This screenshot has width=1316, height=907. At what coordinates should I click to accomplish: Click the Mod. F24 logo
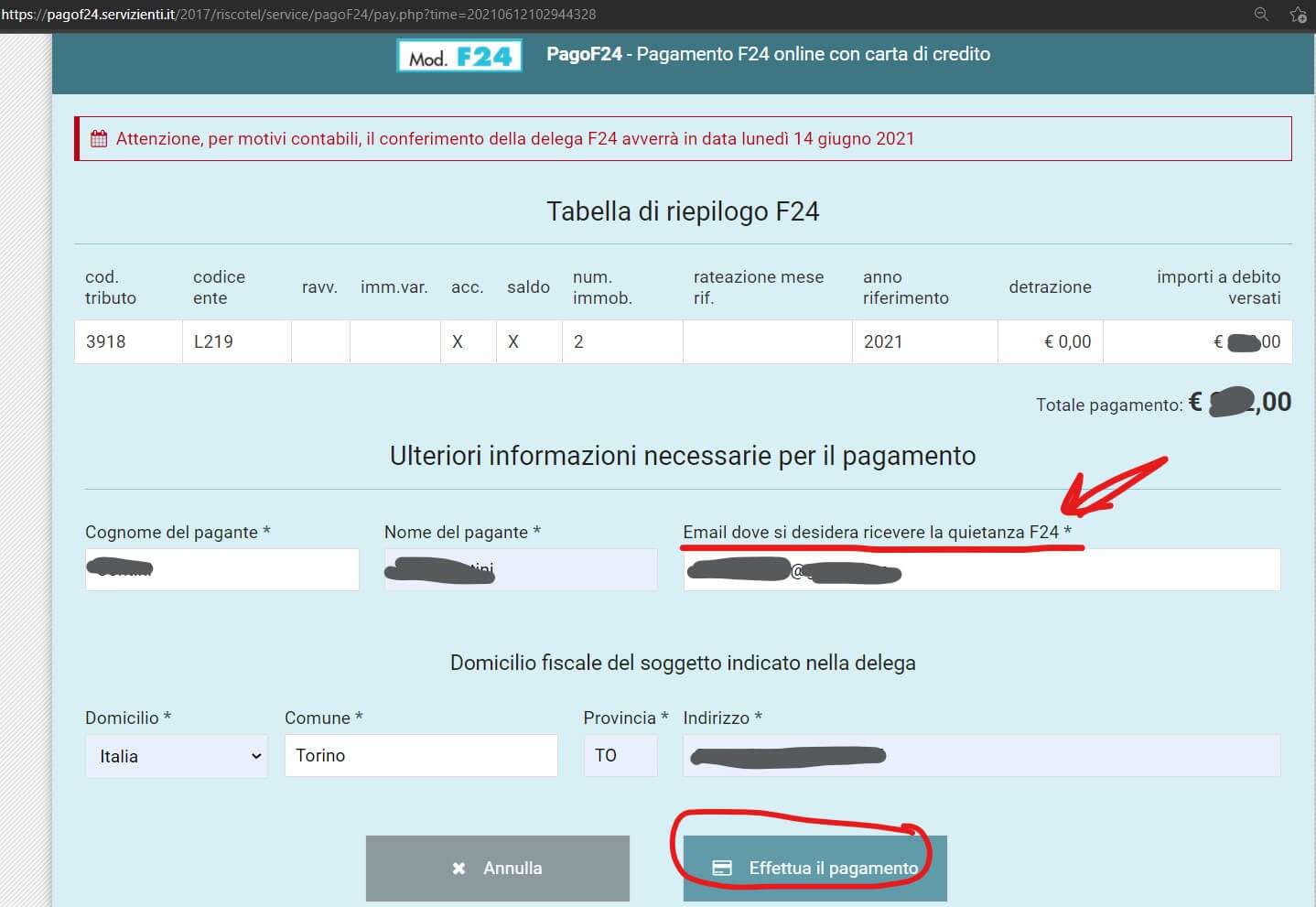tap(459, 56)
